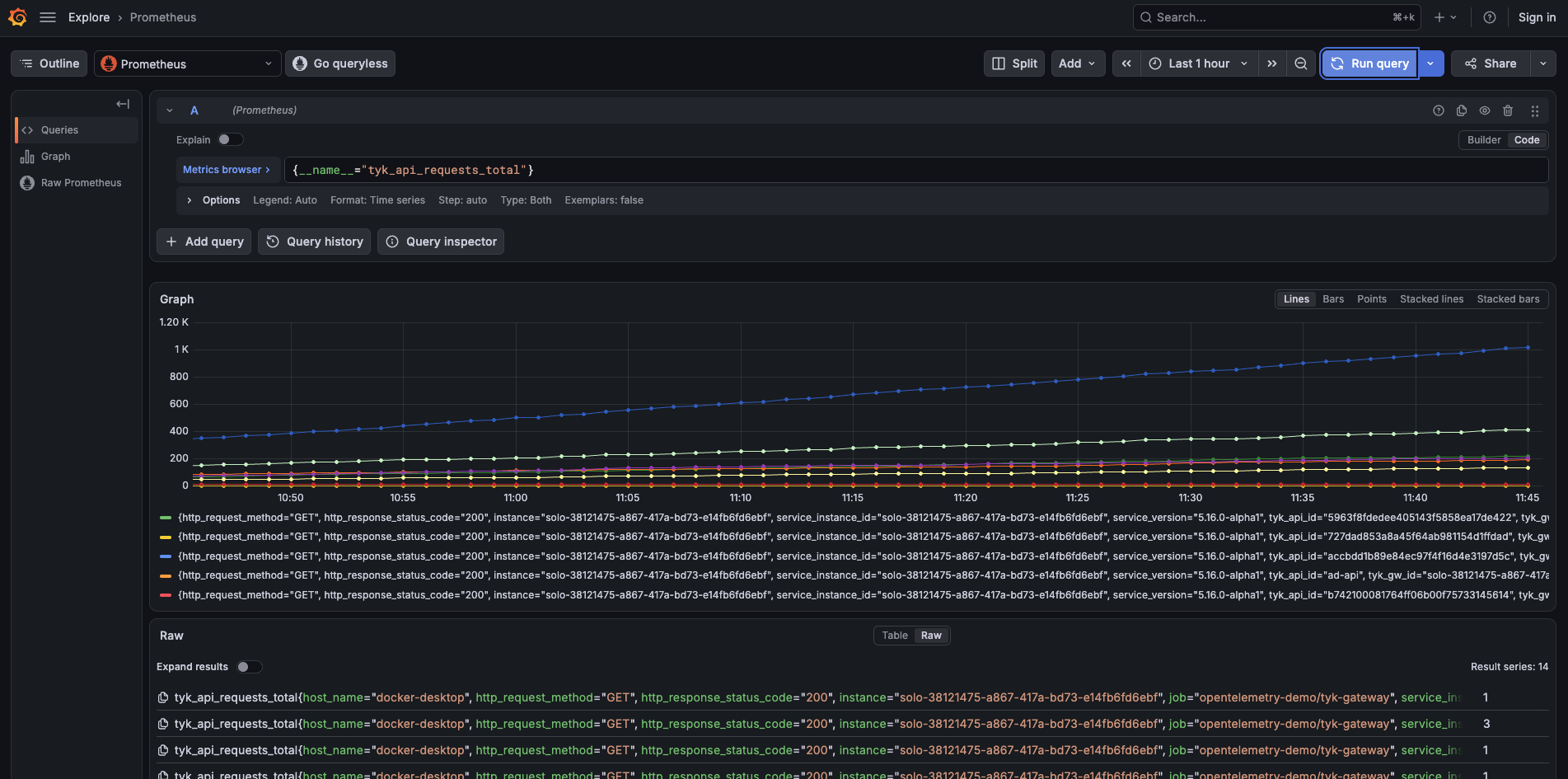Open the plus new-item menu in top bar
The width and height of the screenshot is (1568, 779).
click(x=1445, y=17)
